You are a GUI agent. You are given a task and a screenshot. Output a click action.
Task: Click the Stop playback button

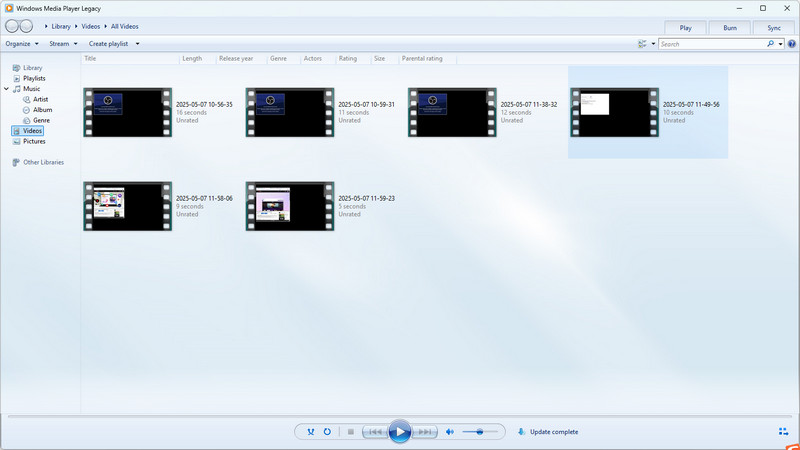(x=351, y=432)
